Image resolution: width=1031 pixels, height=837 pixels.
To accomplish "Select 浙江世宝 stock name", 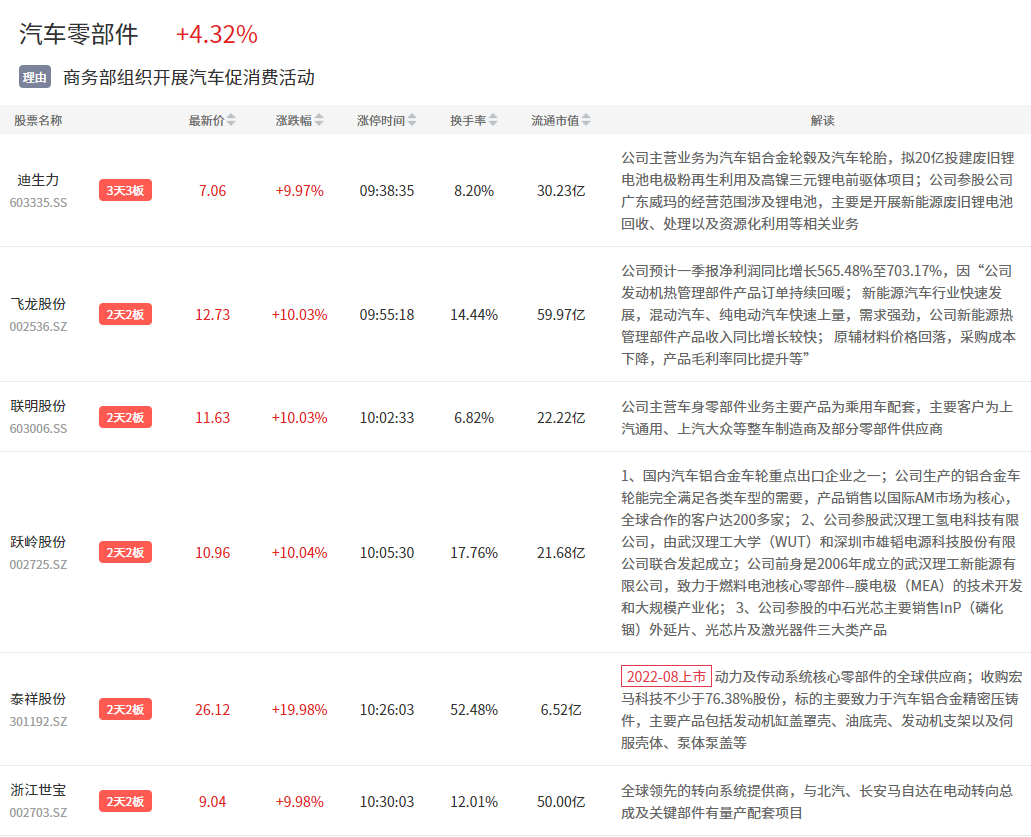I will [x=38, y=790].
